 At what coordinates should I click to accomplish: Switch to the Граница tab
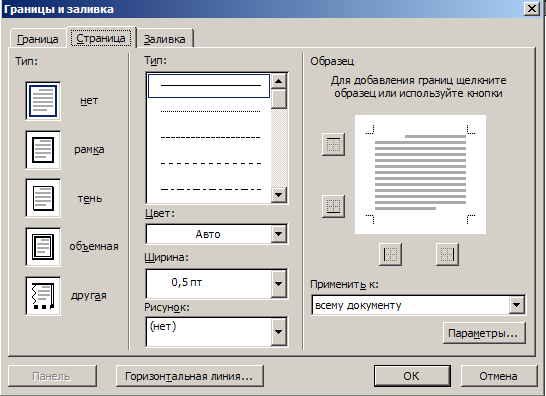click(38, 39)
